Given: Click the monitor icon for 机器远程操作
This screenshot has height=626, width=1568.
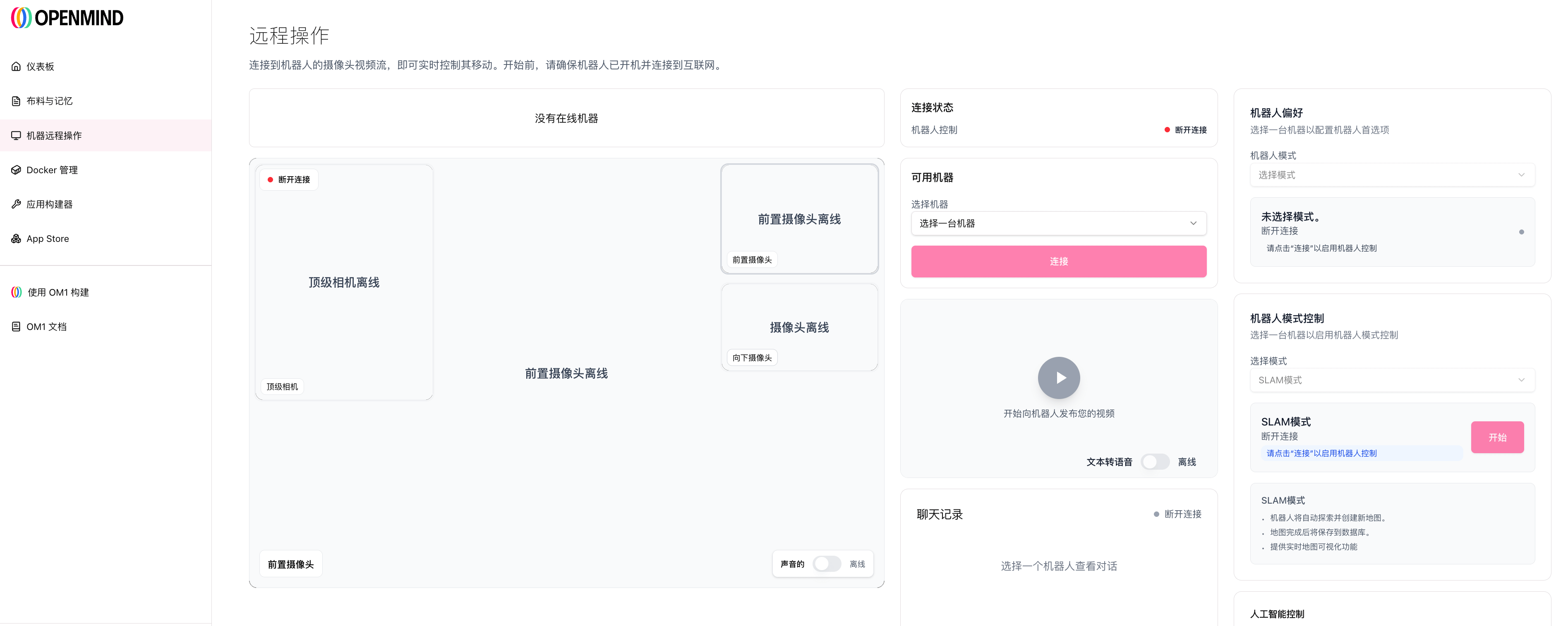Looking at the screenshot, I should pyautogui.click(x=16, y=135).
